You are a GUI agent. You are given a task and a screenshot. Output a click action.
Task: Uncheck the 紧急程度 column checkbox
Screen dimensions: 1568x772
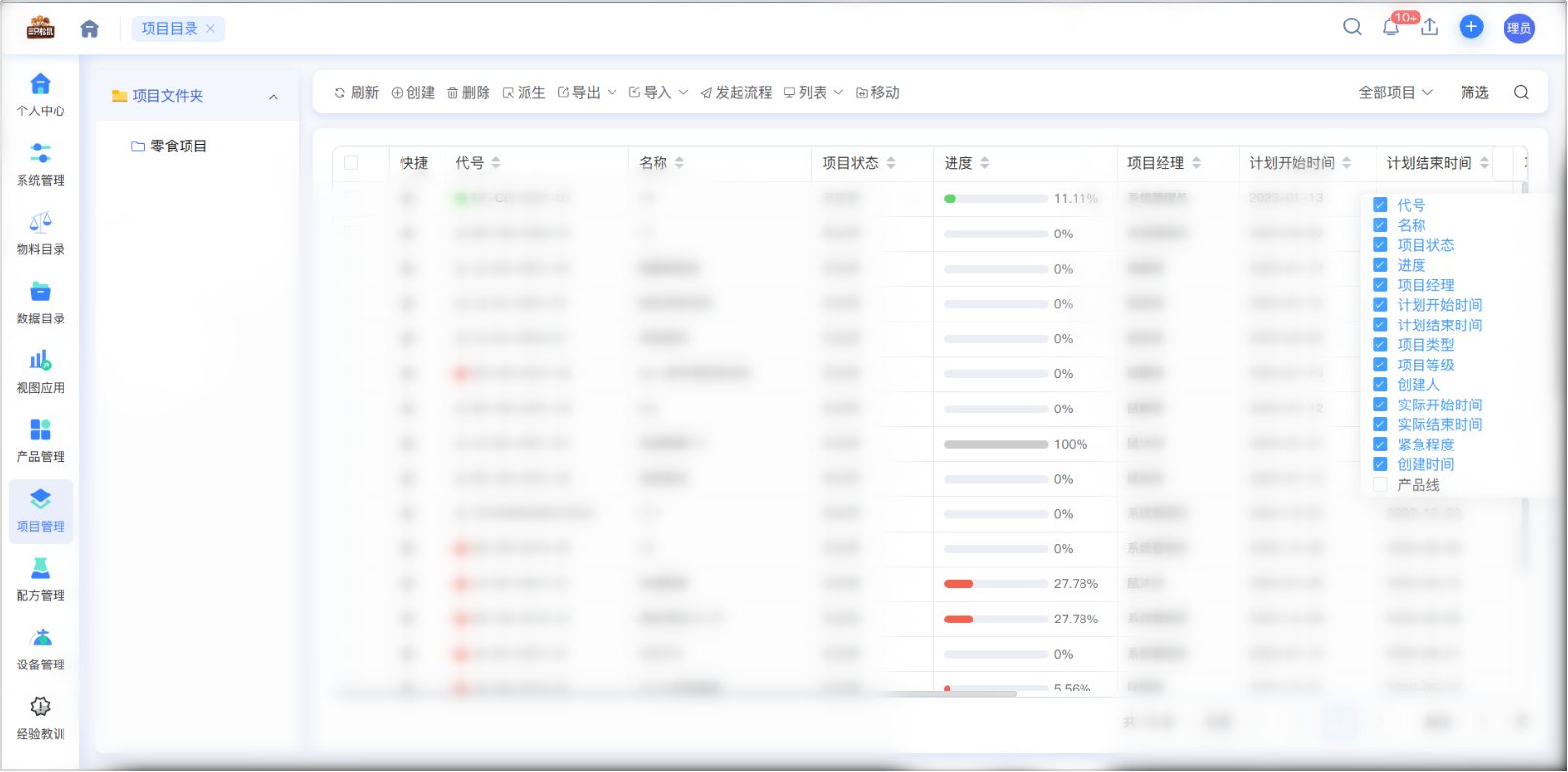pos(1379,445)
